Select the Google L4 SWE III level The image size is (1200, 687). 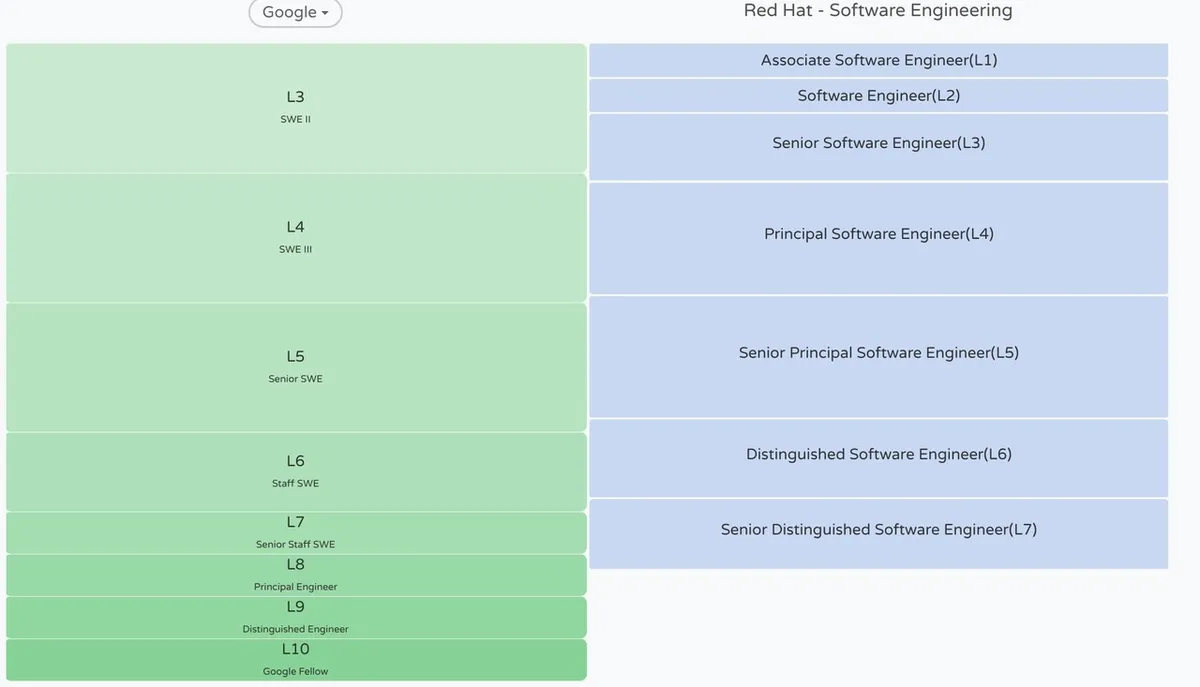[296, 237]
